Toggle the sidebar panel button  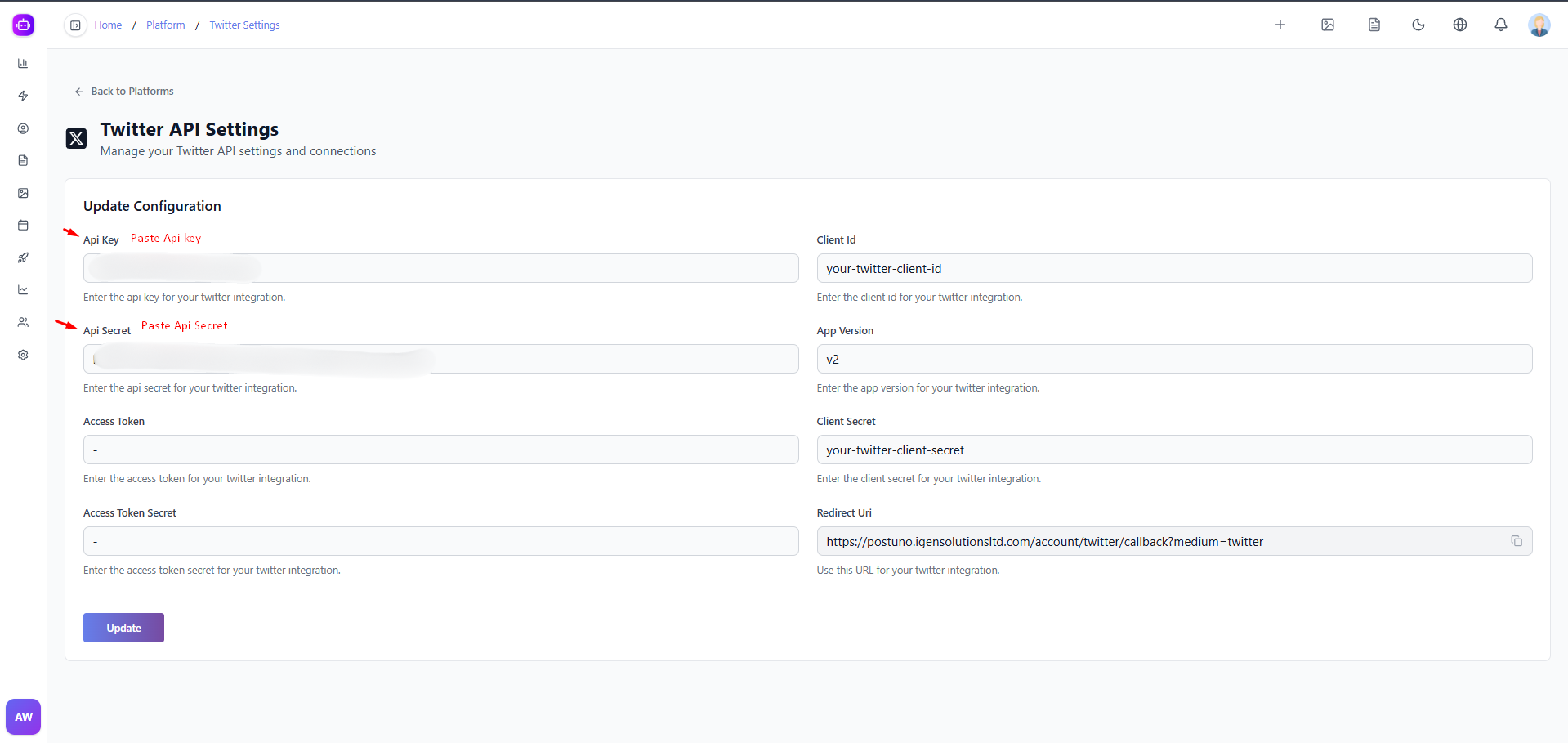coord(75,25)
